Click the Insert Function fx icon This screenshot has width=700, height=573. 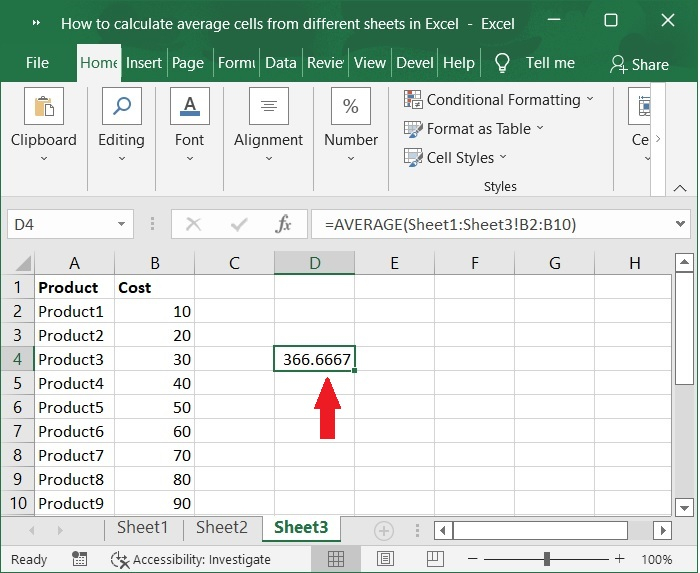[284, 225]
